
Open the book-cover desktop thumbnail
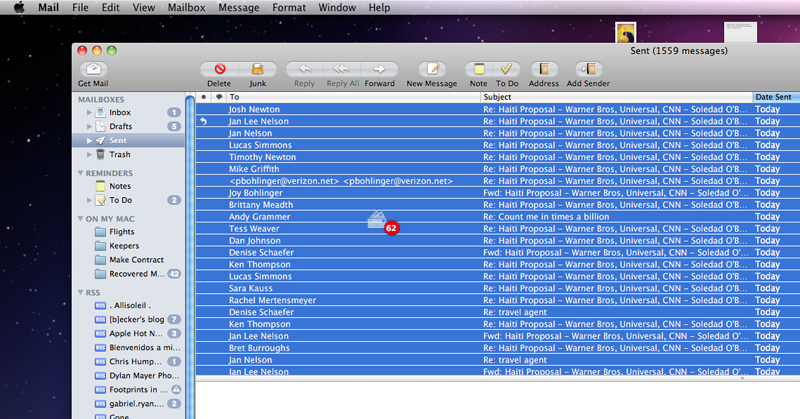coord(626,33)
